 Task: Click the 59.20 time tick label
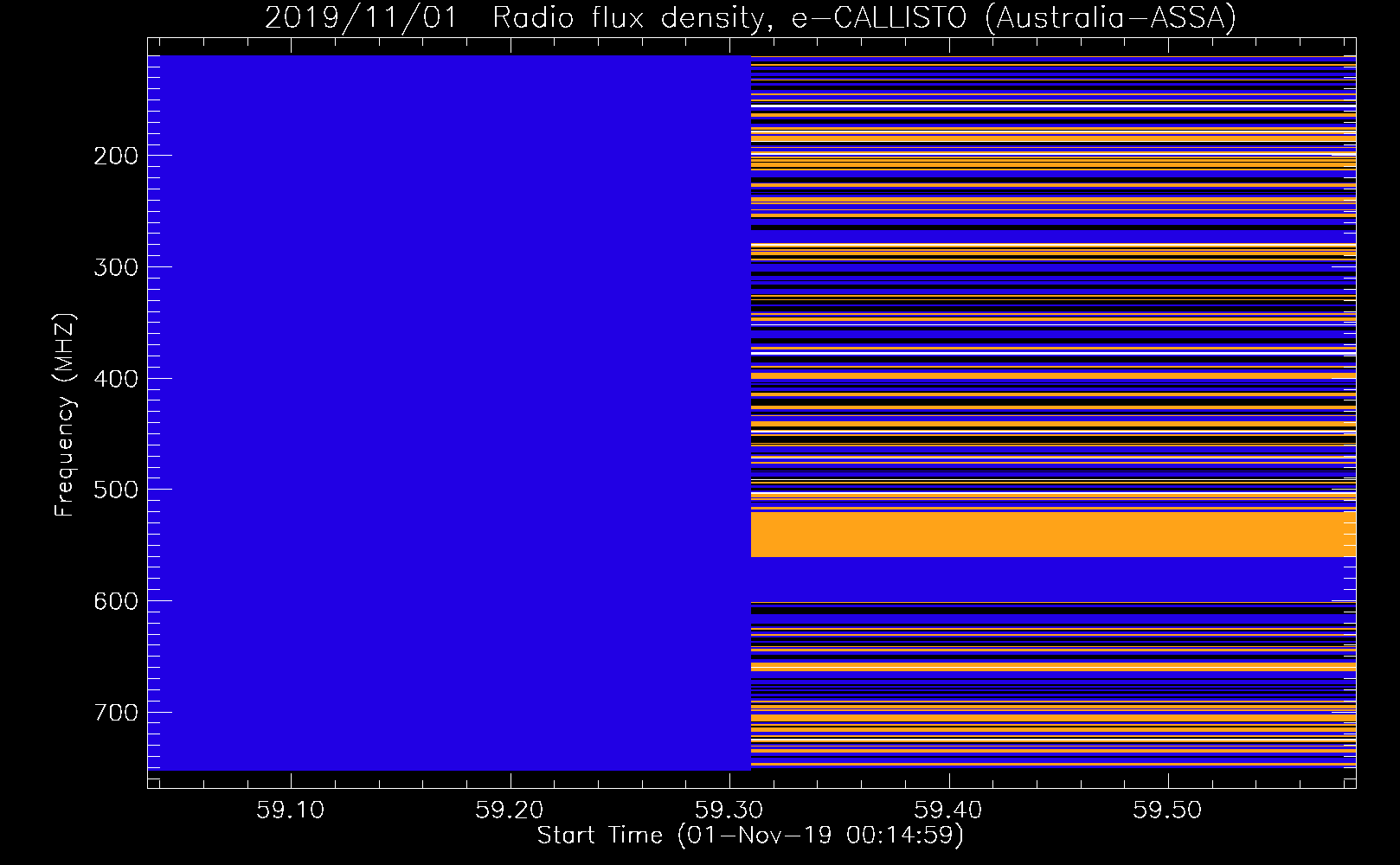coord(510,811)
